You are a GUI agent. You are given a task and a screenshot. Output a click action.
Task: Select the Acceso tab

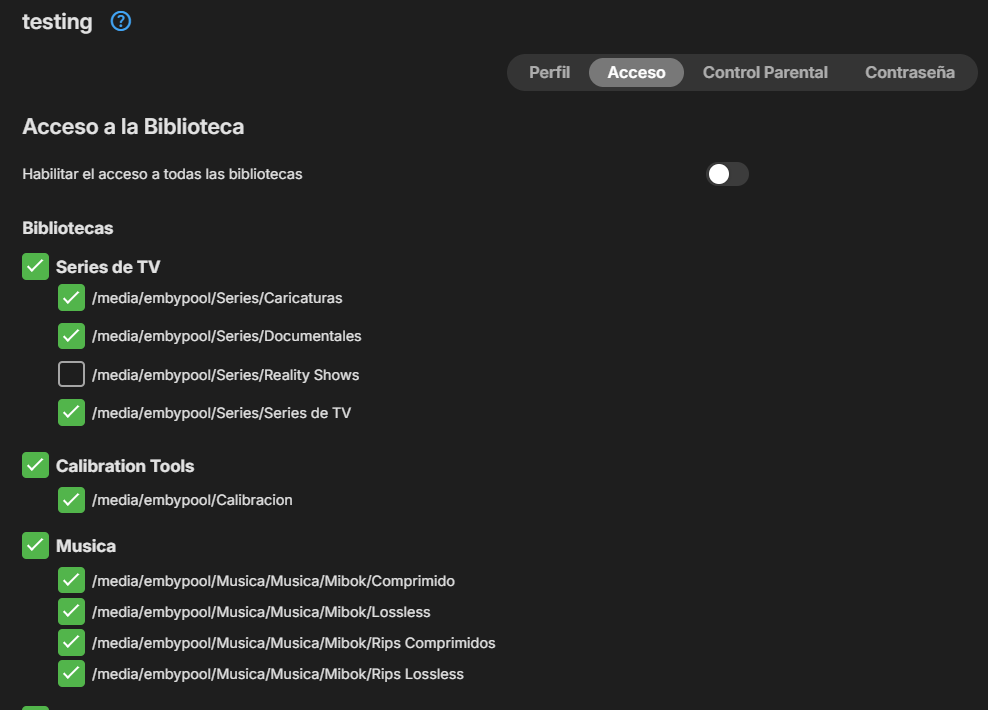[636, 72]
